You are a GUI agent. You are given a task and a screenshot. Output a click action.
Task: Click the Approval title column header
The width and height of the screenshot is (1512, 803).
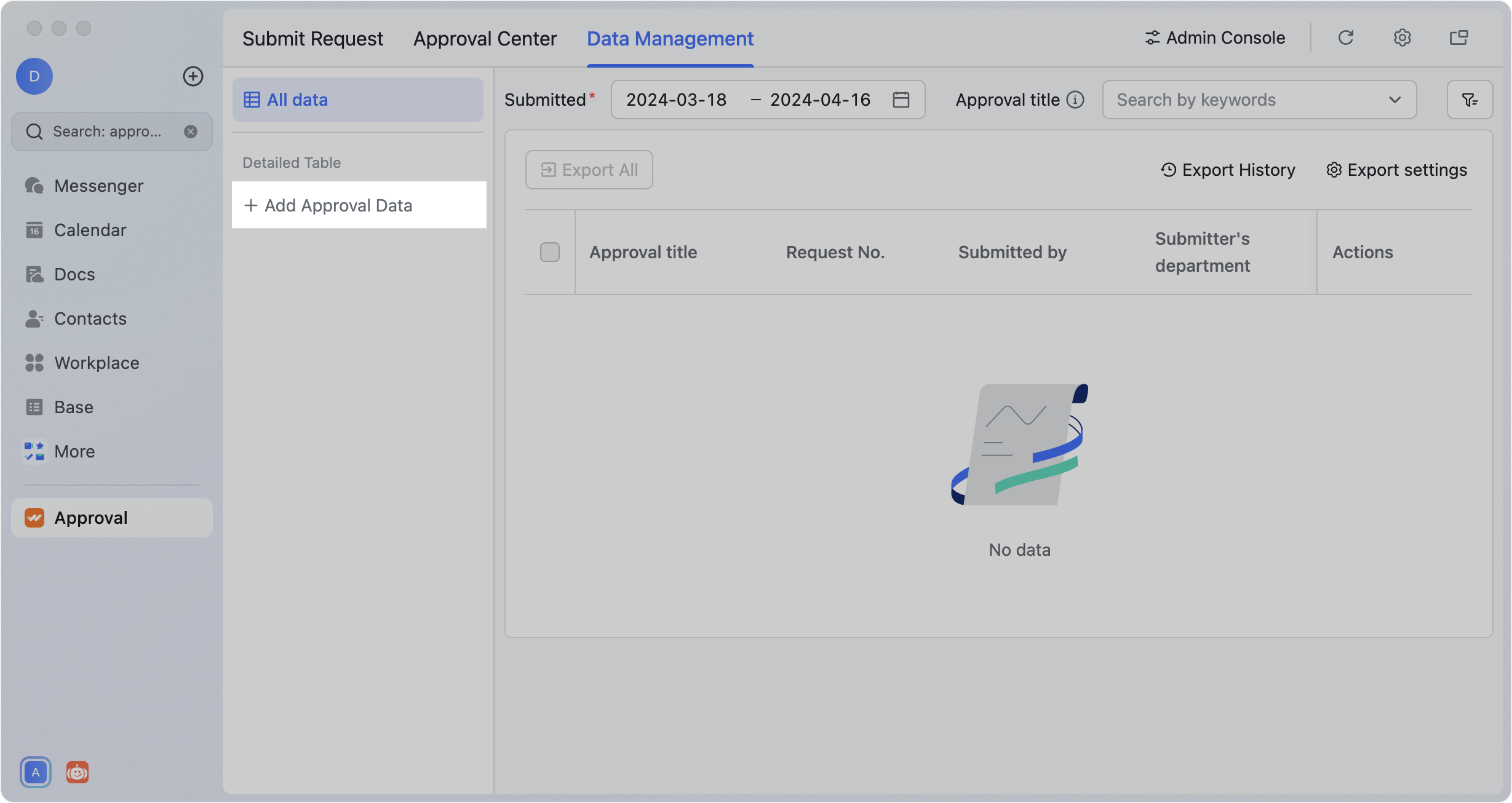[643, 252]
